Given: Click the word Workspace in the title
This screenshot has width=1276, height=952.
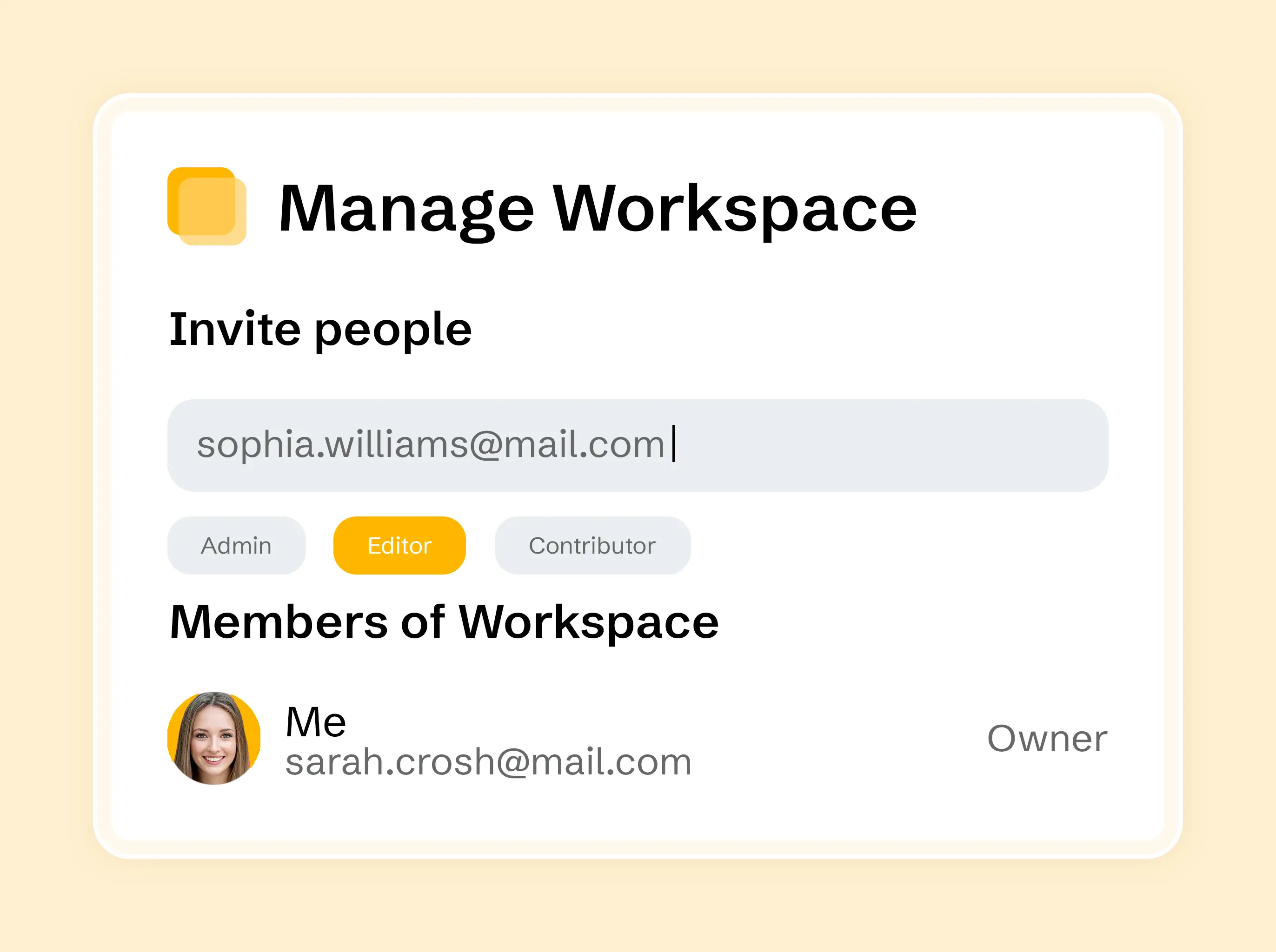Looking at the screenshot, I should point(735,209).
